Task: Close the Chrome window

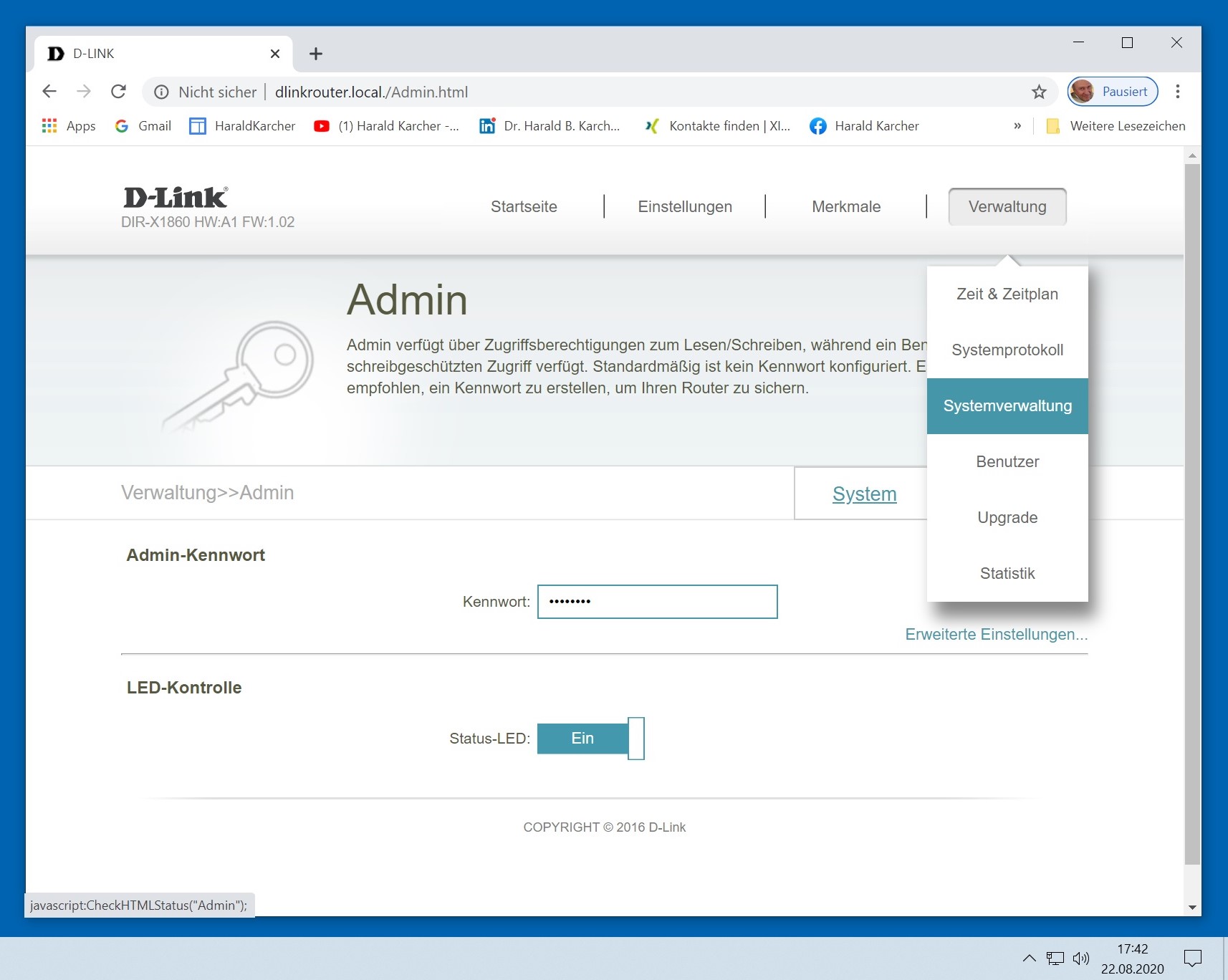Action: tap(1176, 42)
